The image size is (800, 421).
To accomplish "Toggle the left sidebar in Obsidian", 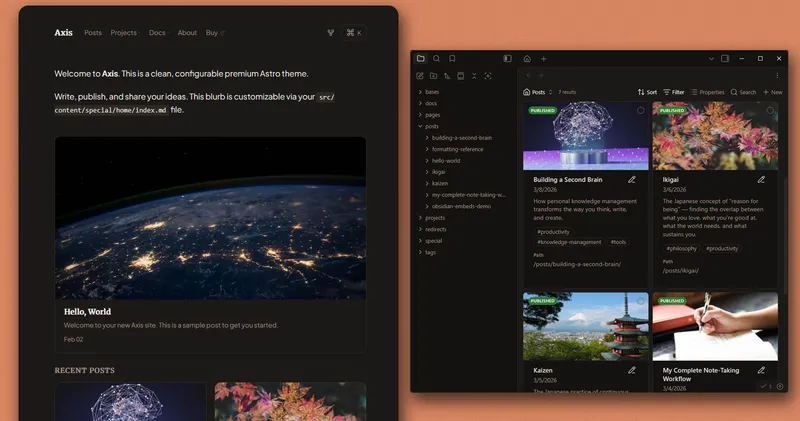I will click(507, 59).
